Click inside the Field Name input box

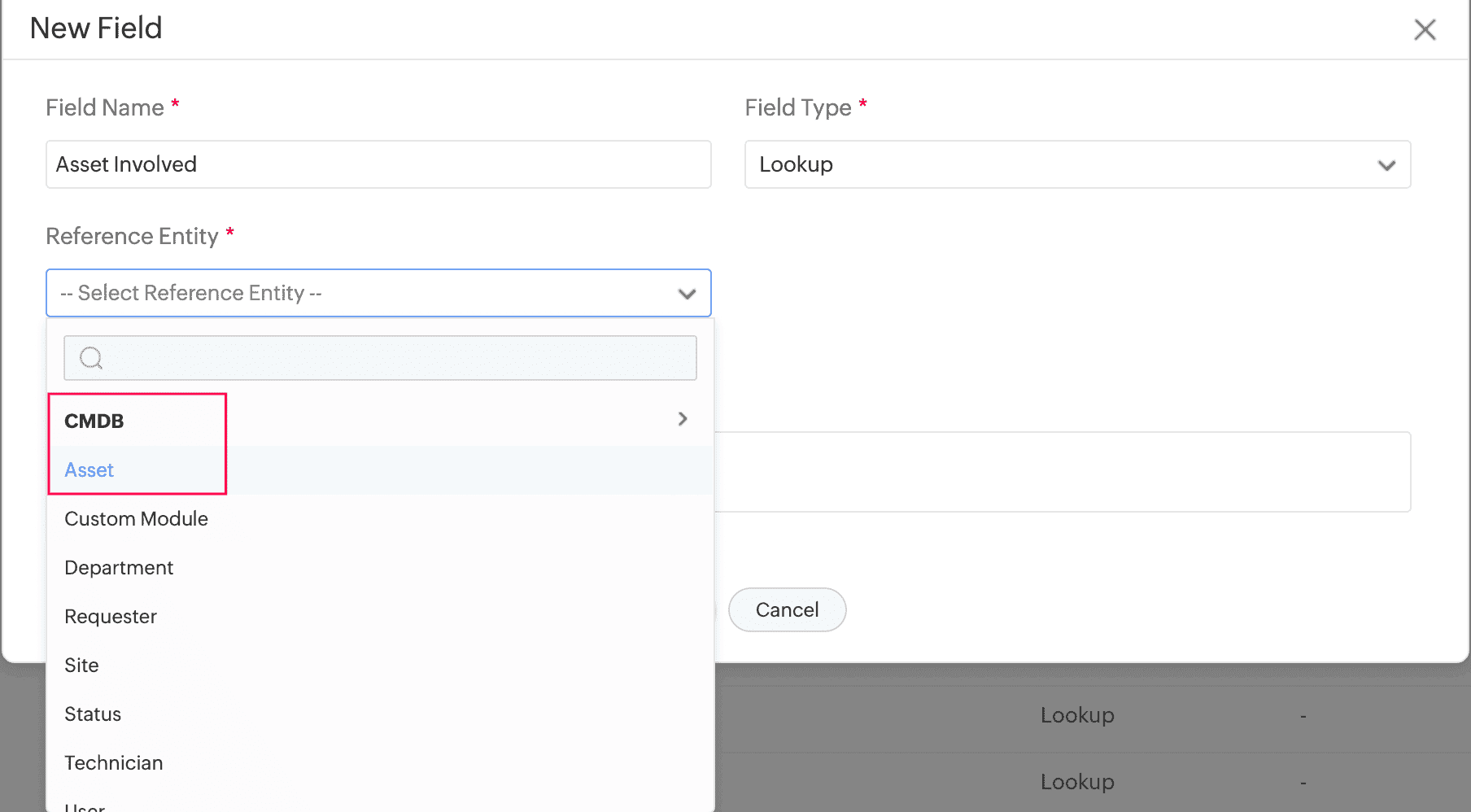378,164
